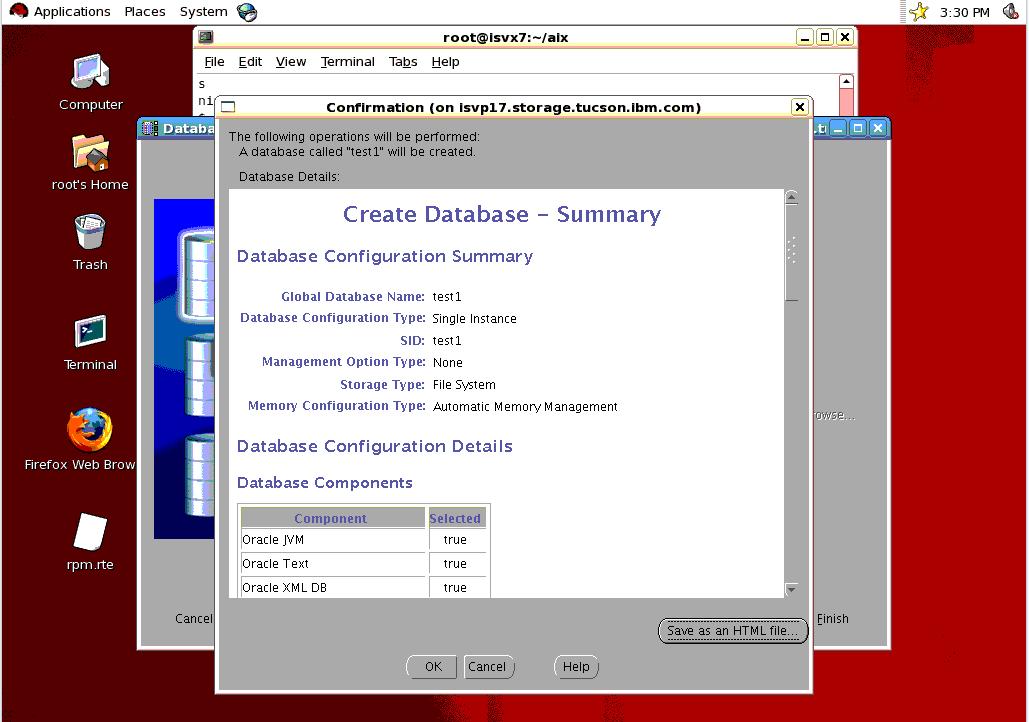1029x722 pixels.
Task: Click Help in the Confirmation dialog
Action: tap(576, 667)
